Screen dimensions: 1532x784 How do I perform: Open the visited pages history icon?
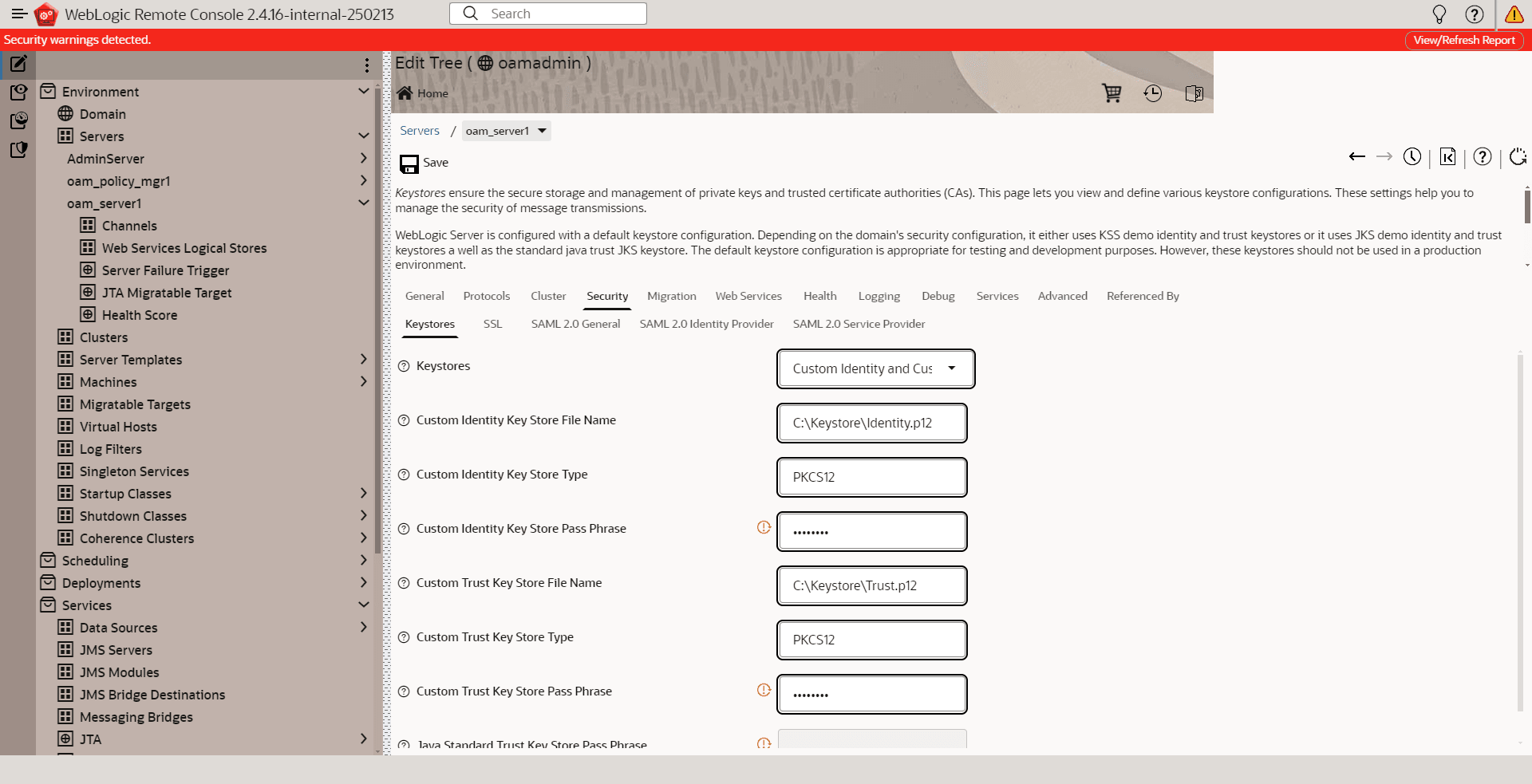[x=1152, y=93]
